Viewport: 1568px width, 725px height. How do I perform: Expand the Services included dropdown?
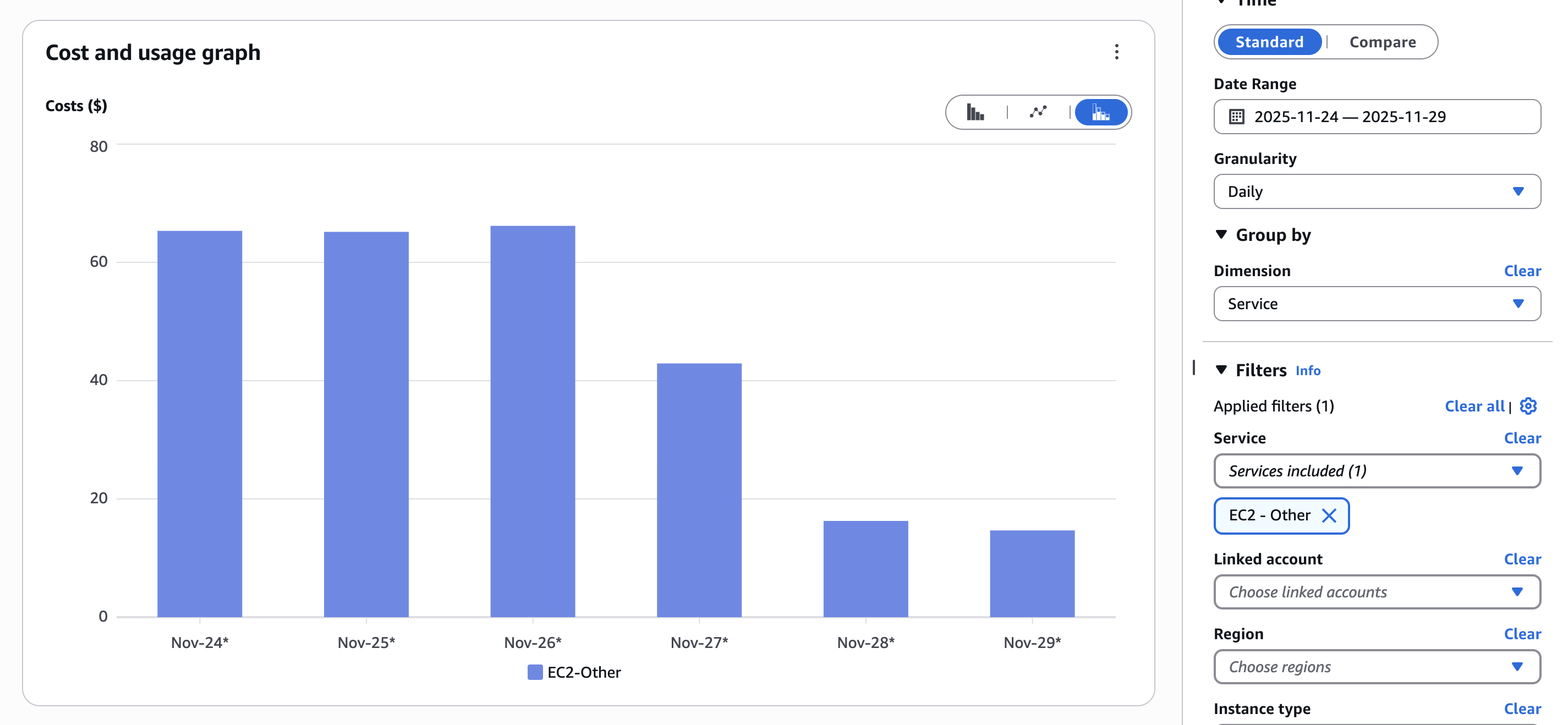point(1378,470)
